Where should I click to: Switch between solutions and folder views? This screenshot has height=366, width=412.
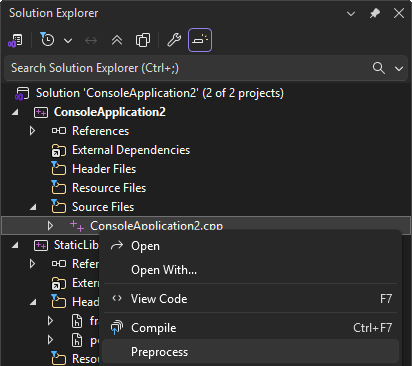(15, 40)
